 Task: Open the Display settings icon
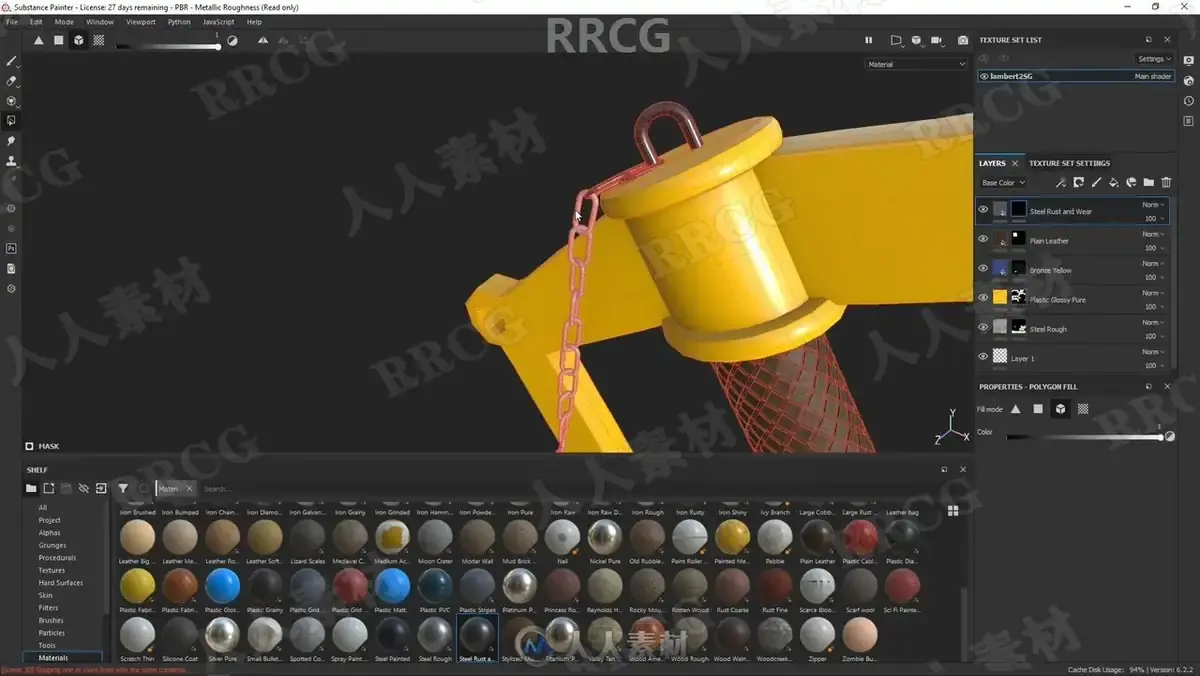tap(1188, 61)
